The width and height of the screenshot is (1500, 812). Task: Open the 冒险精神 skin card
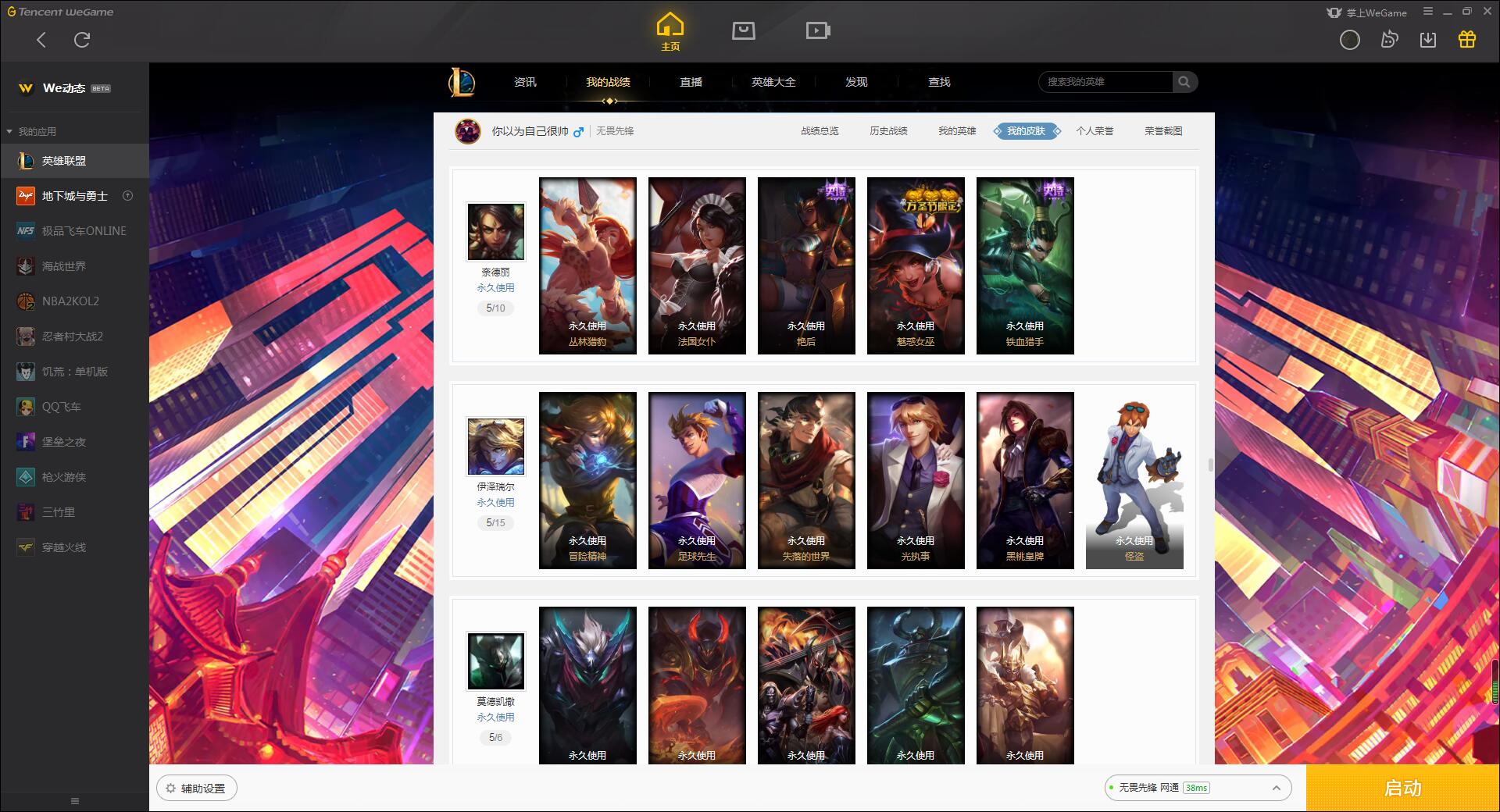(587, 480)
